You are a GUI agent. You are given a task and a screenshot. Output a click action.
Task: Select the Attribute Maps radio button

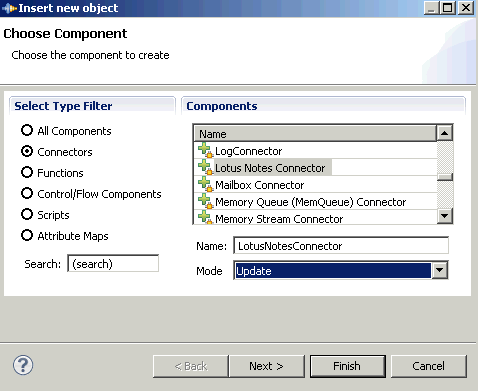[27, 235]
